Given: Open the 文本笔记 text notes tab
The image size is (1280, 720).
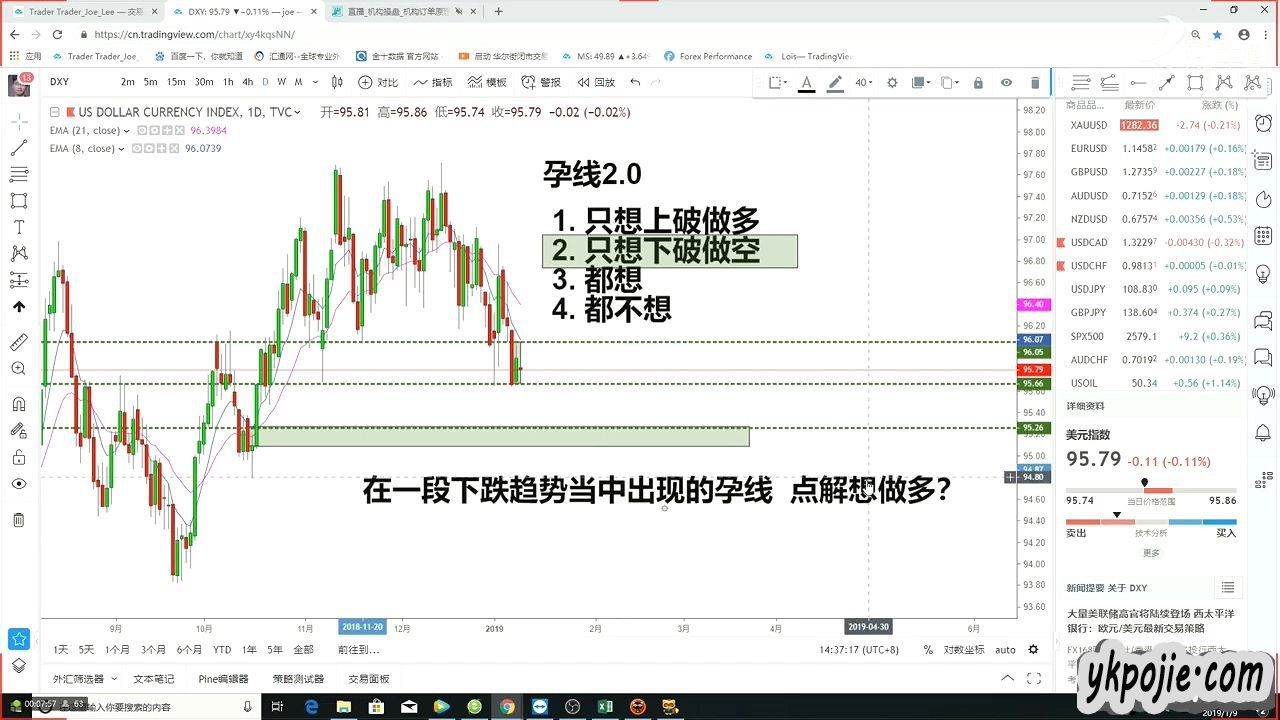Looking at the screenshot, I should pos(154,679).
